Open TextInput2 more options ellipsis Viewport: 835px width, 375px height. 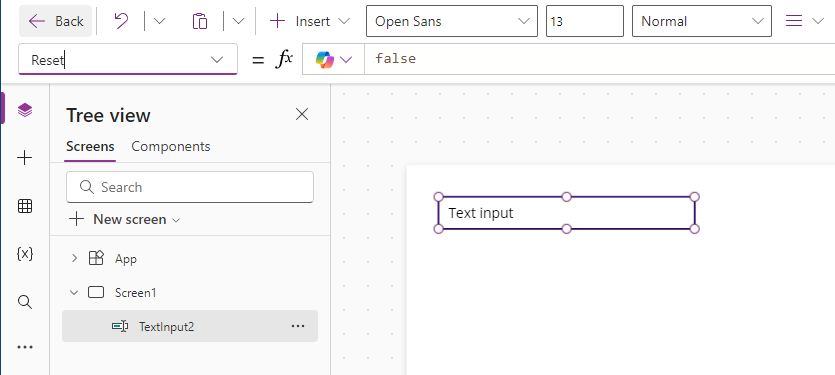(298, 326)
